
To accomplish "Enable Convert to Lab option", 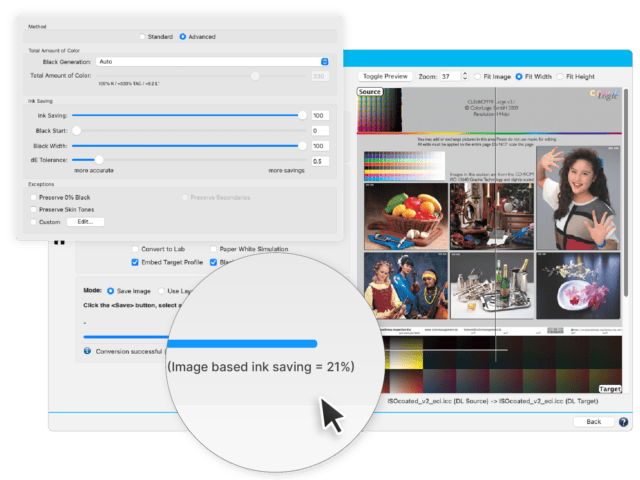I will (135, 249).
